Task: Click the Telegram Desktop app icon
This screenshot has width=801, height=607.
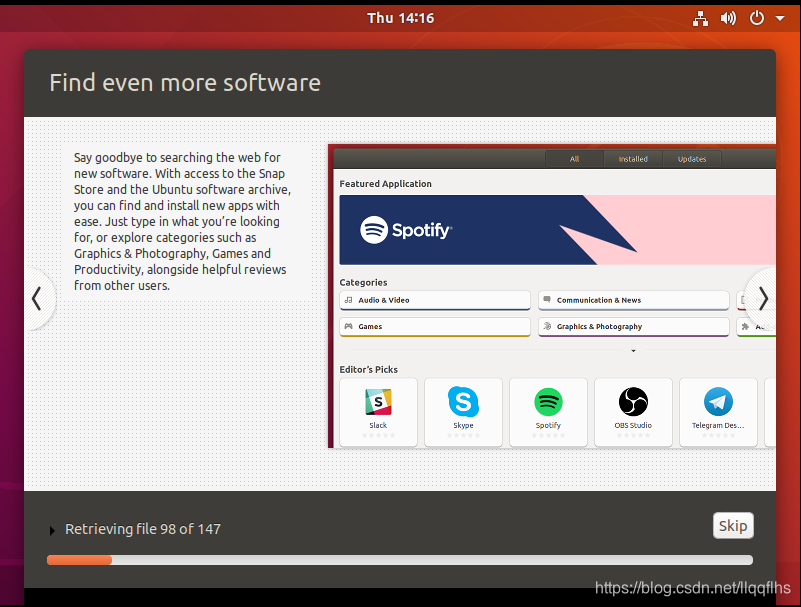Action: pos(718,402)
